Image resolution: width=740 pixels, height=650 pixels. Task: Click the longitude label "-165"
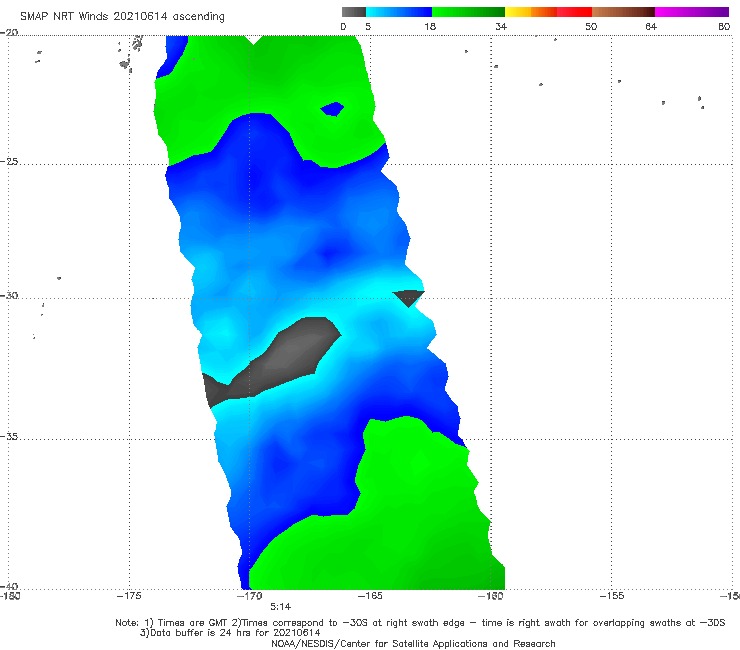(x=370, y=596)
